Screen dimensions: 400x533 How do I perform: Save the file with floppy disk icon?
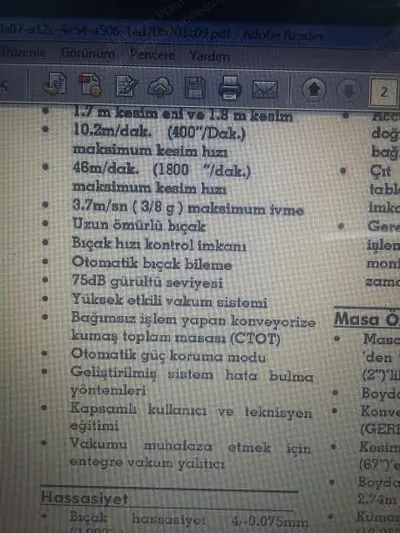195,88
